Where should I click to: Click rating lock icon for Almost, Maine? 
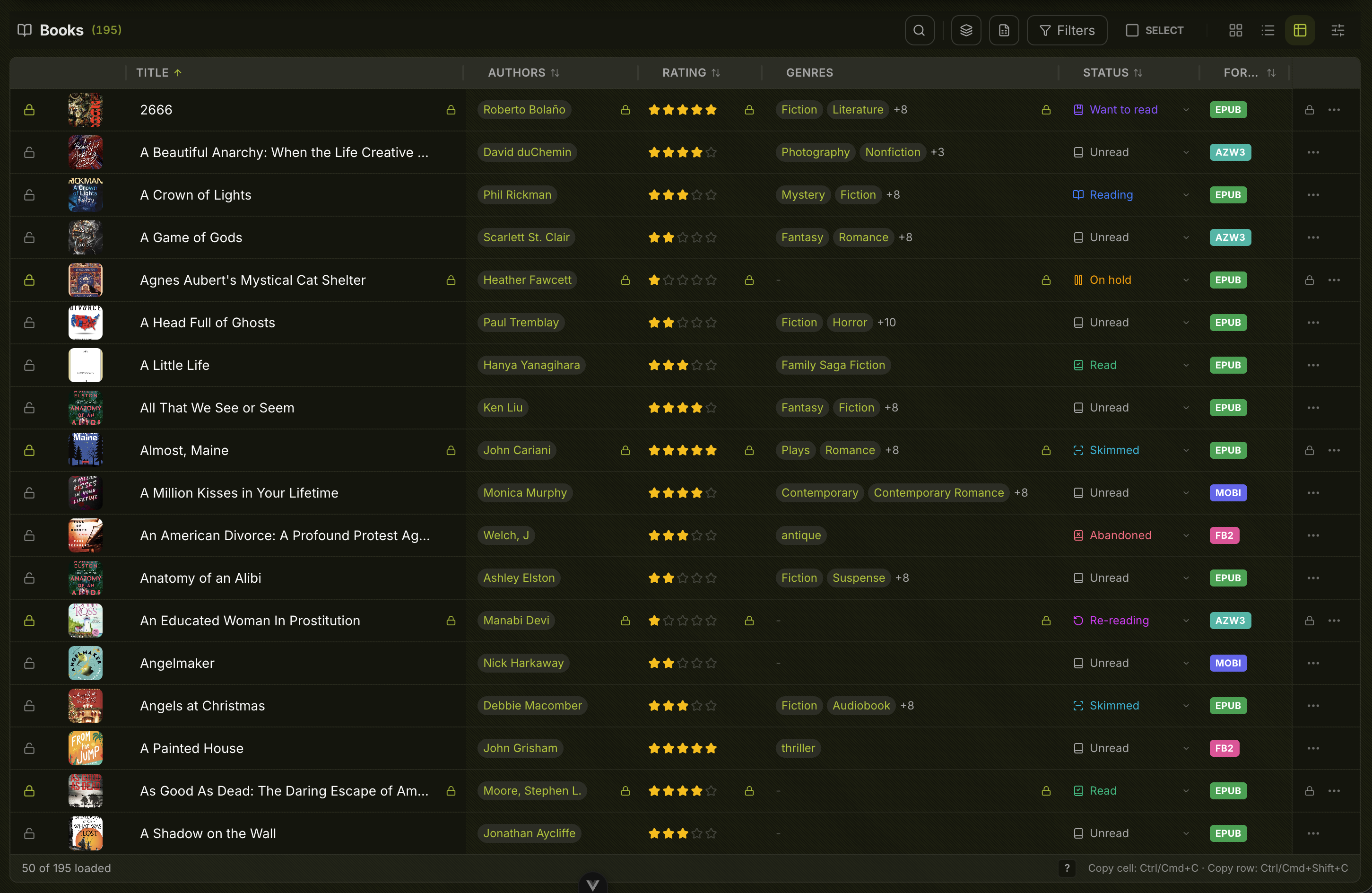(749, 451)
